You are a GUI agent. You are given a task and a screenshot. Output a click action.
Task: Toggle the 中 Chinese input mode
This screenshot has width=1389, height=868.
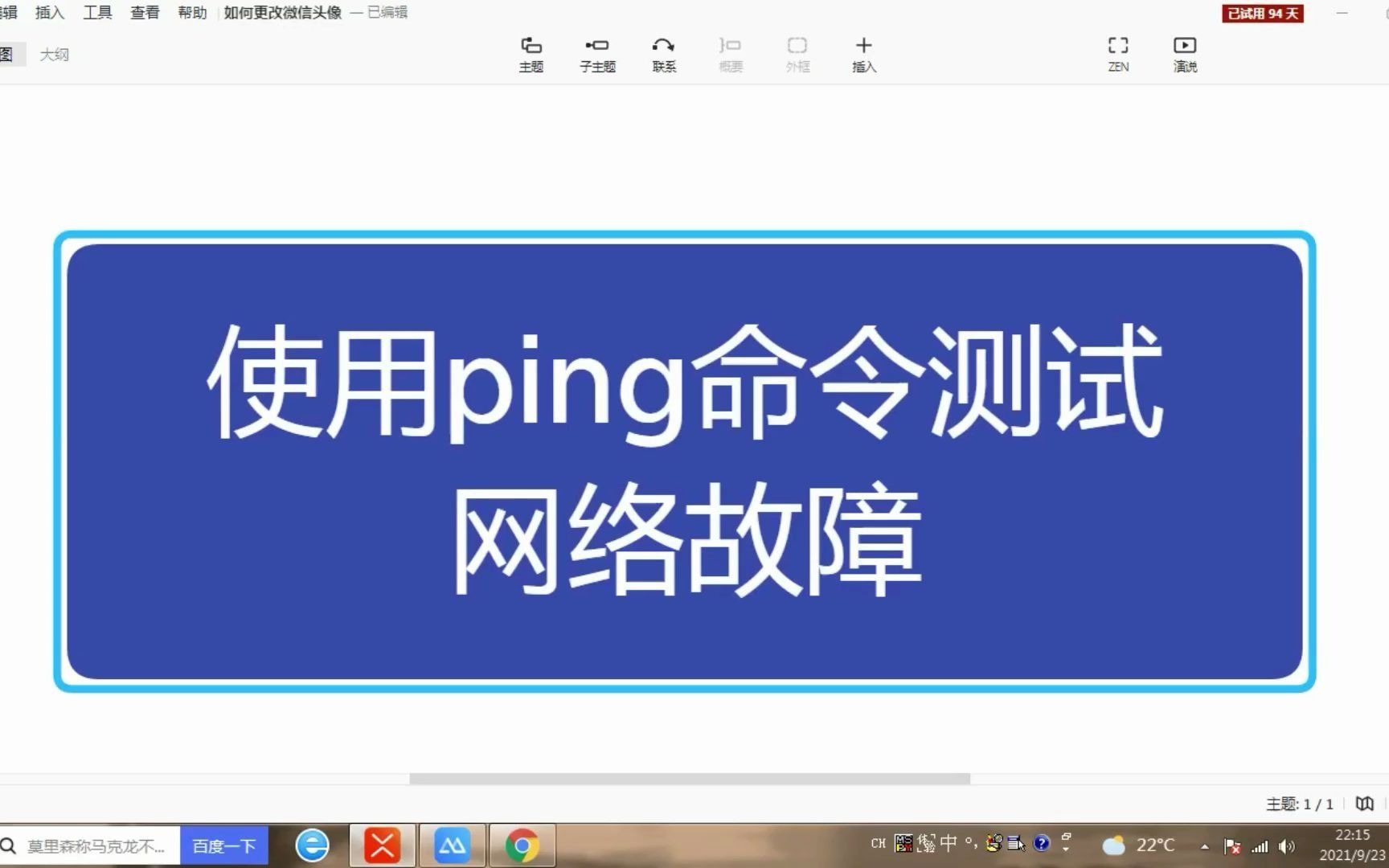tap(949, 843)
